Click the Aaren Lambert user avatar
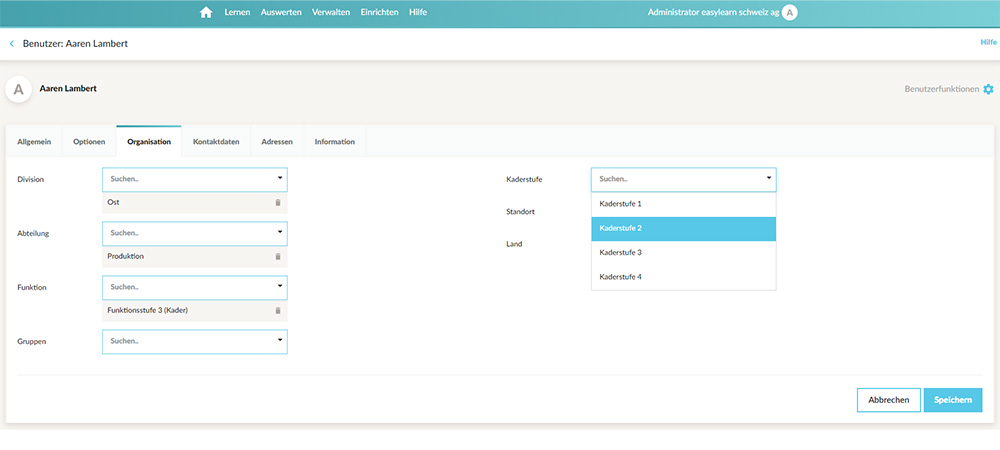 pos(18,89)
